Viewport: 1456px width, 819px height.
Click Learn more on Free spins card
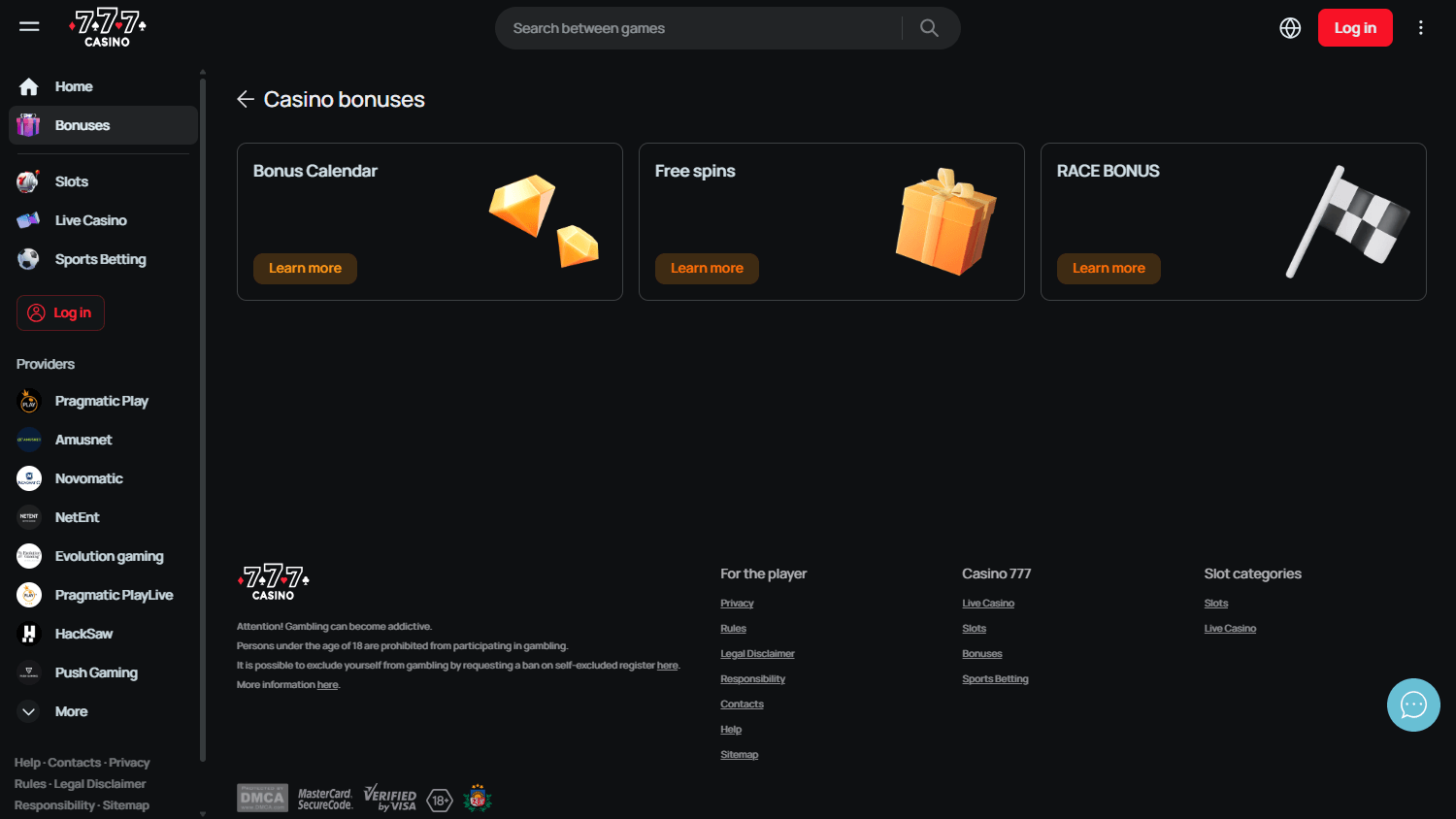tap(707, 269)
